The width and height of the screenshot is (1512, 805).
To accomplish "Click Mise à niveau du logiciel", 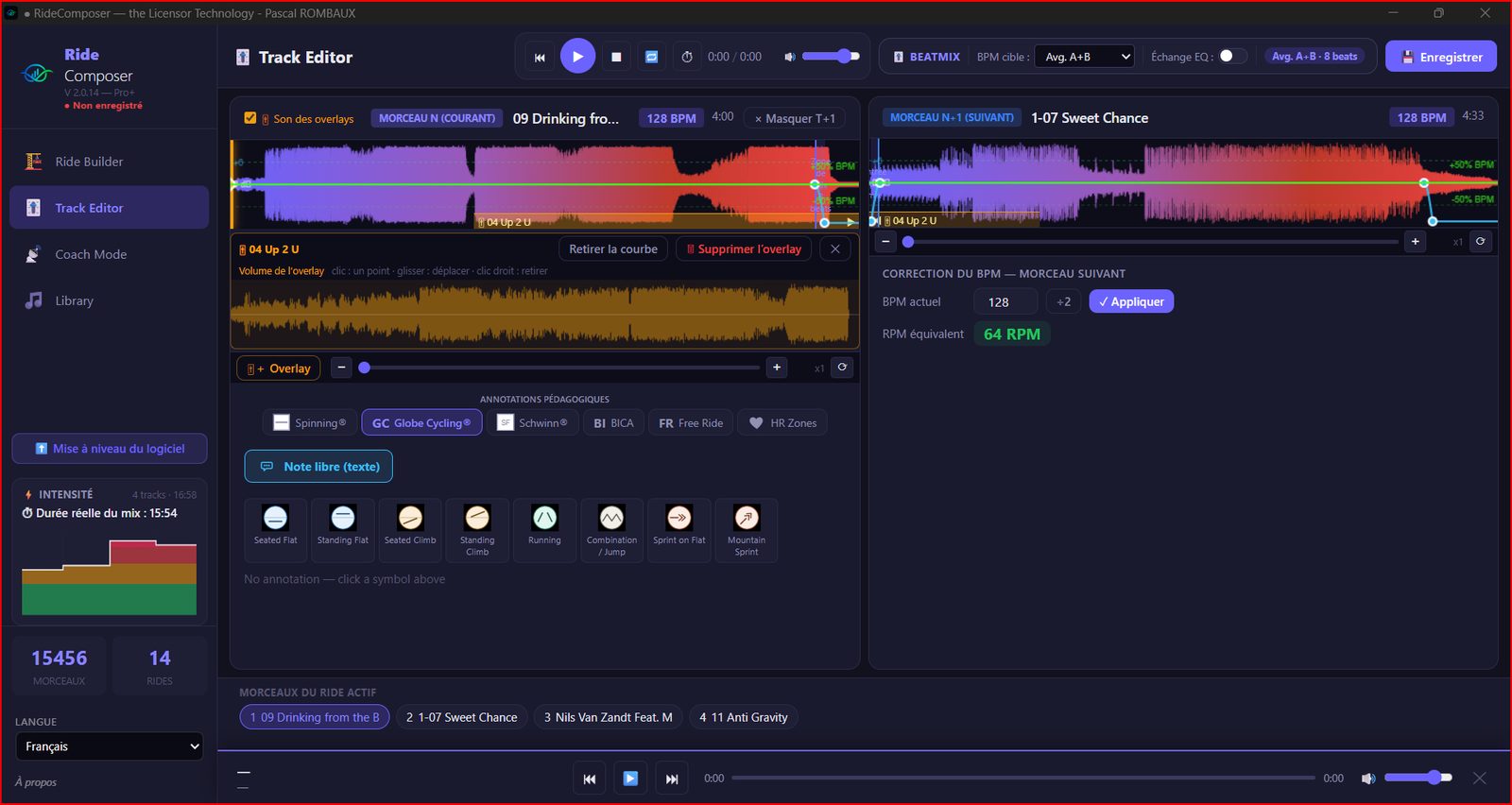I will pyautogui.click(x=110, y=449).
